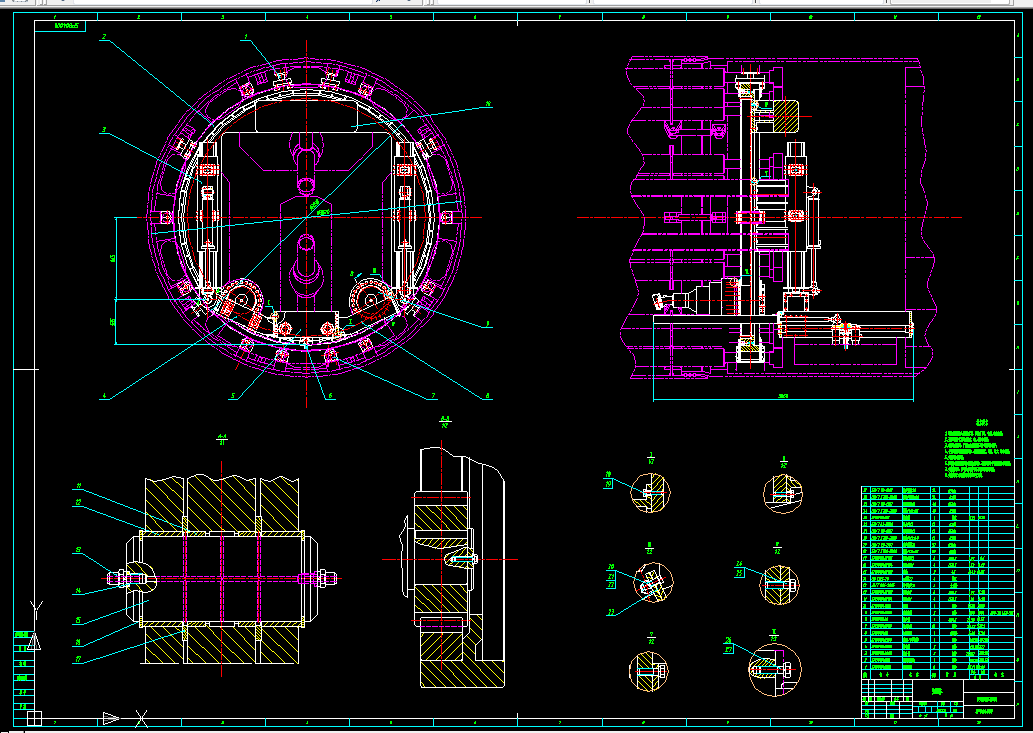Click the A-A section view title label
The height and width of the screenshot is (733, 1033).
pos(221,439)
